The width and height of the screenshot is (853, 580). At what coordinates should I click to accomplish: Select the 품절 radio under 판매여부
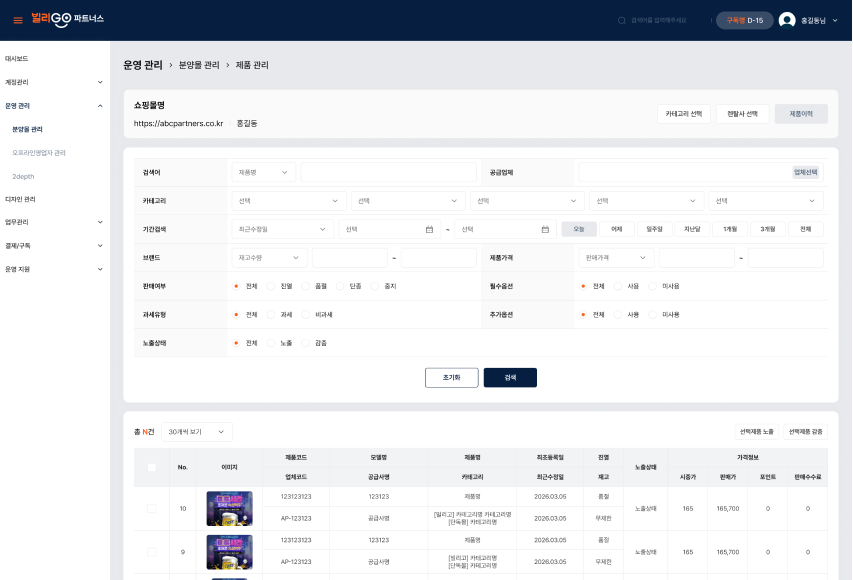click(x=306, y=286)
